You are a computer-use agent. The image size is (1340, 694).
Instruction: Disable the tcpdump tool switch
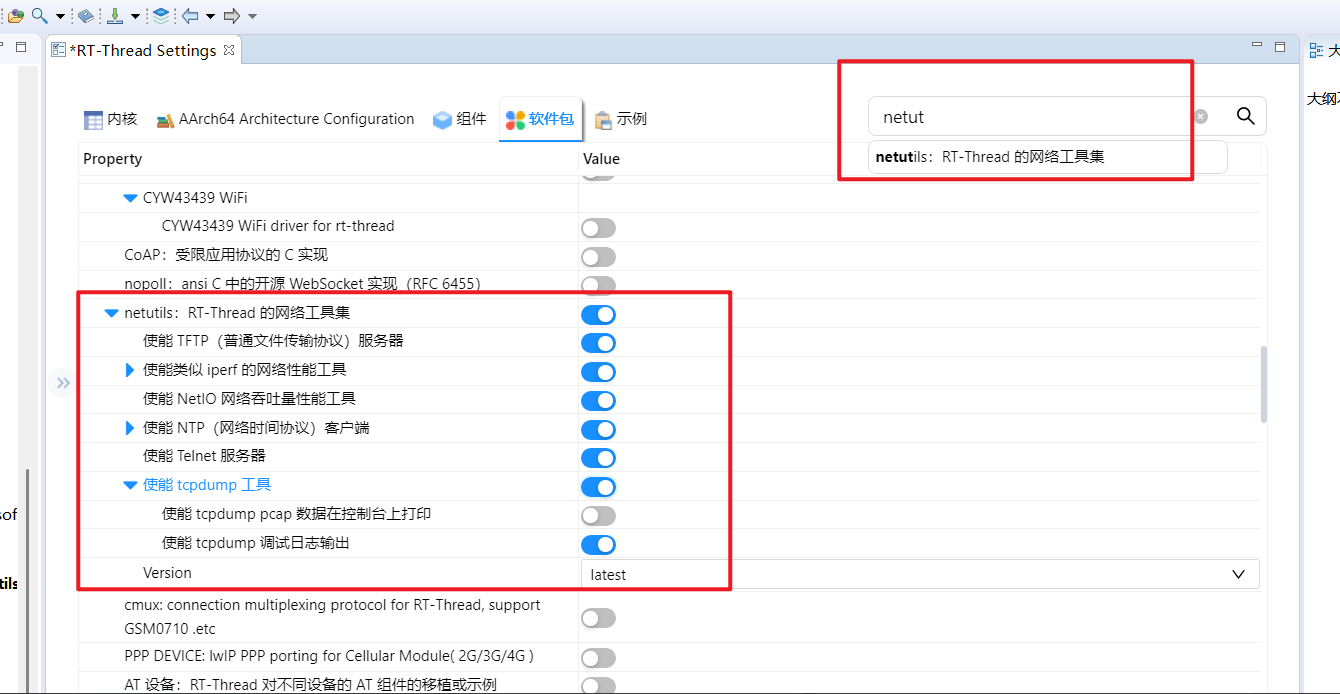(598, 487)
